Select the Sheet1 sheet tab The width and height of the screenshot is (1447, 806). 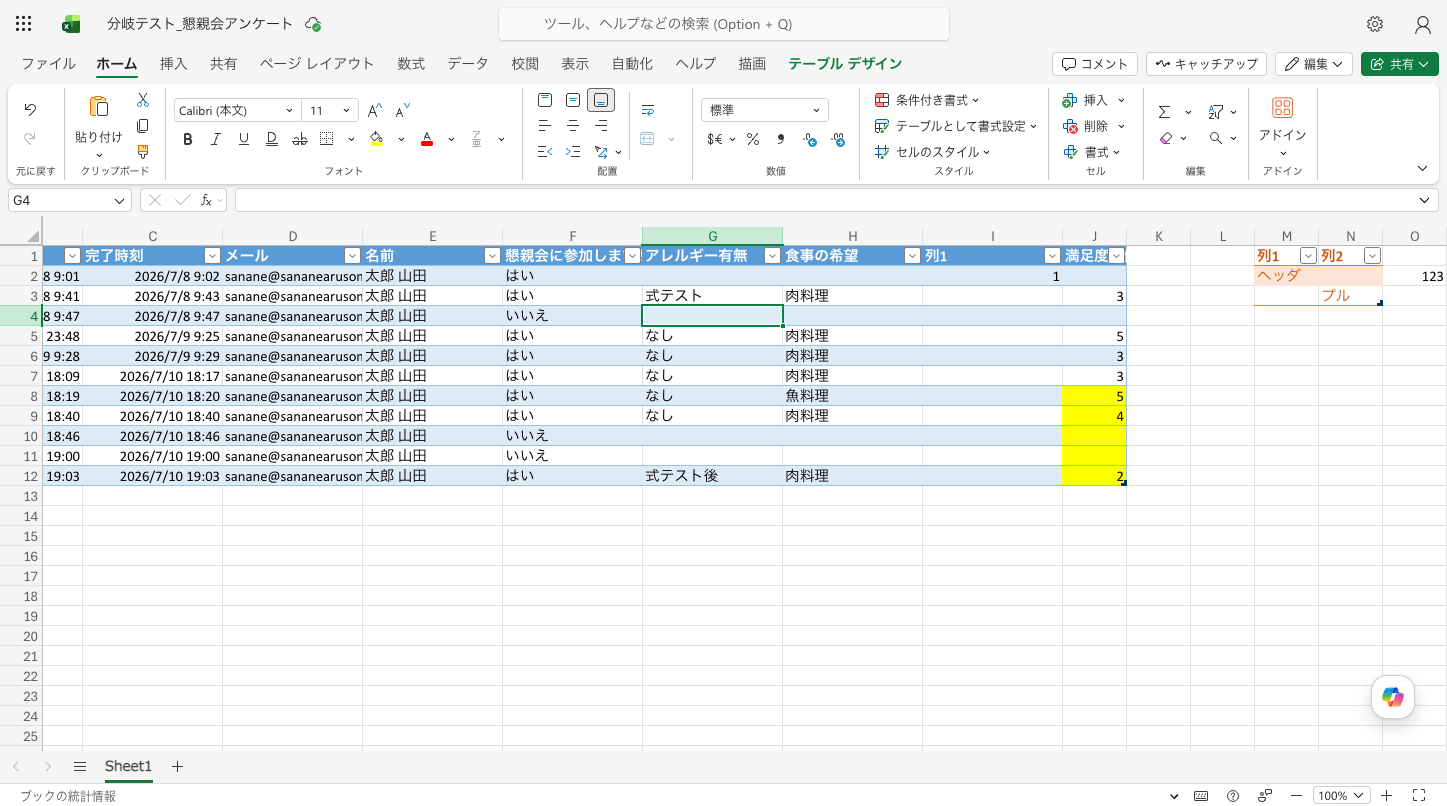pos(128,766)
